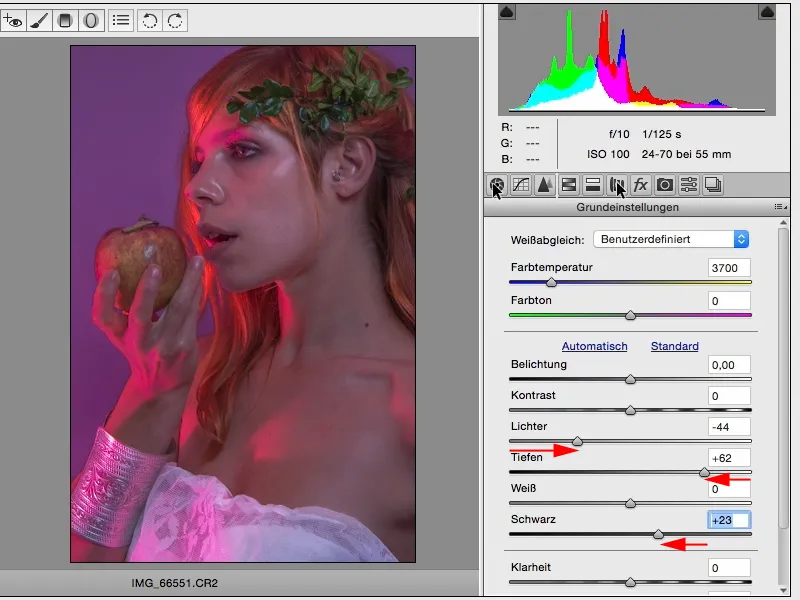The height and width of the screenshot is (600, 800).
Task: Open the Presets panel tab
Action: coord(689,185)
